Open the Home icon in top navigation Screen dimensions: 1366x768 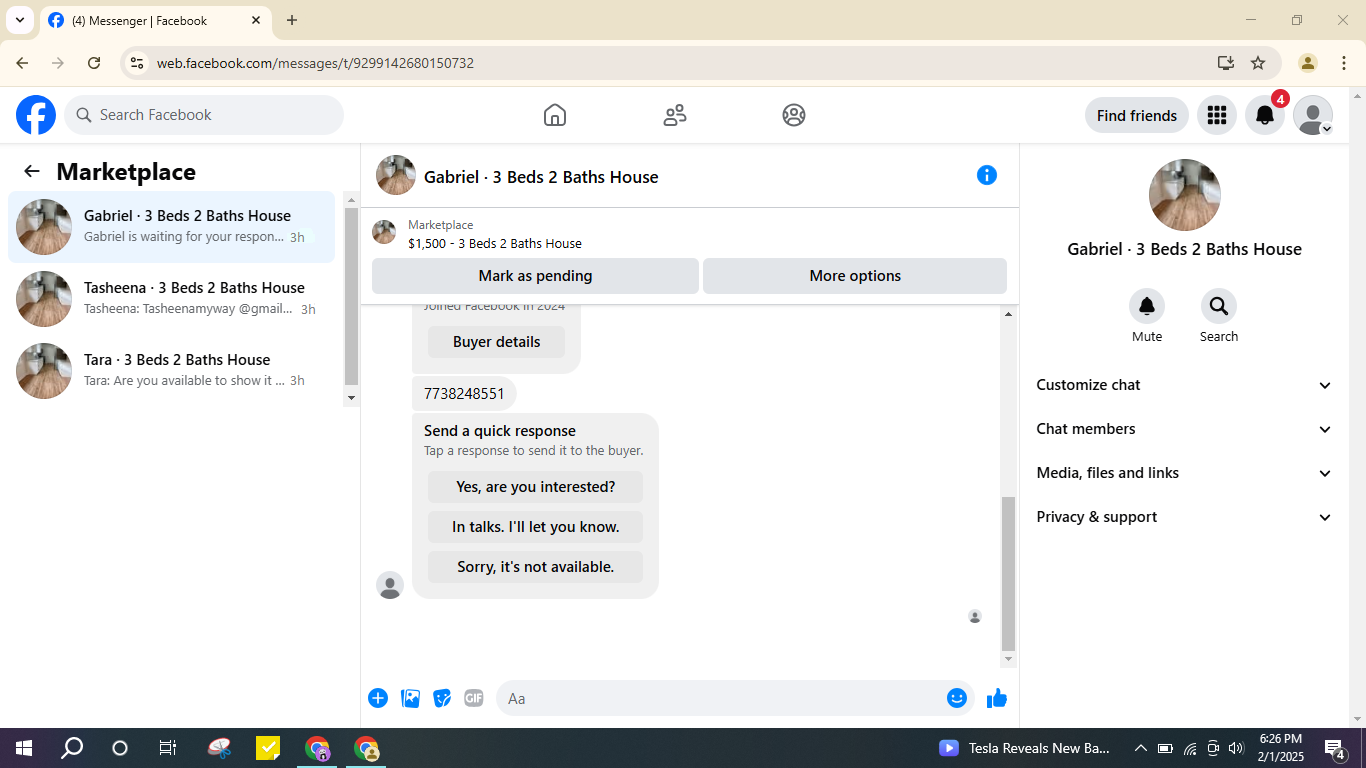555,115
